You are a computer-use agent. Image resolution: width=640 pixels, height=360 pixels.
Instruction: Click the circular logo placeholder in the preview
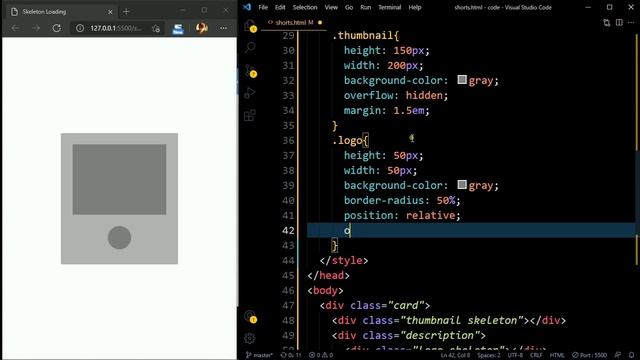click(119, 238)
